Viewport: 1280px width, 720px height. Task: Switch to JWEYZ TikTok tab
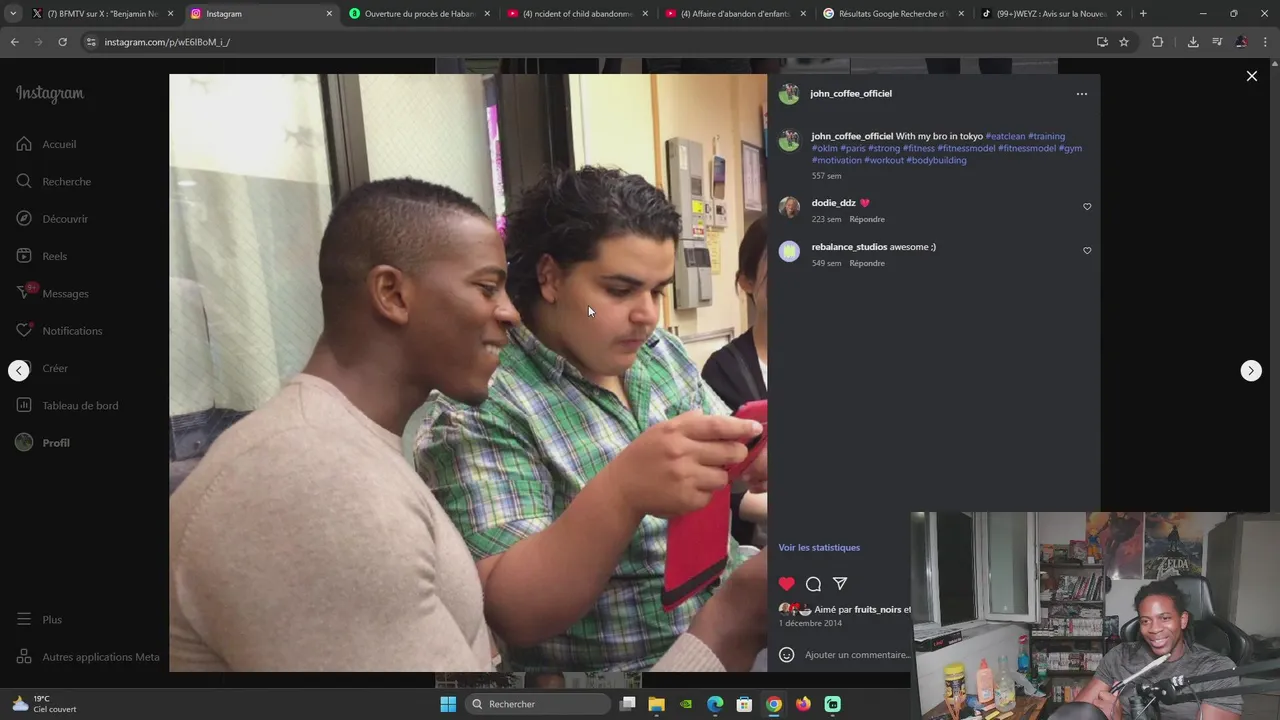[1052, 14]
